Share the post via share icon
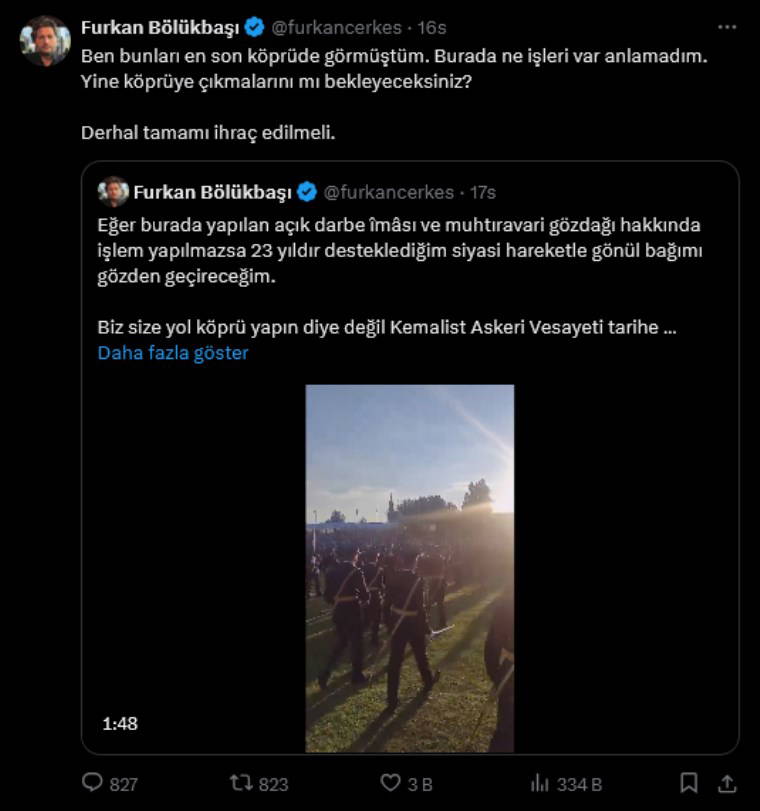 pyautogui.click(x=728, y=783)
